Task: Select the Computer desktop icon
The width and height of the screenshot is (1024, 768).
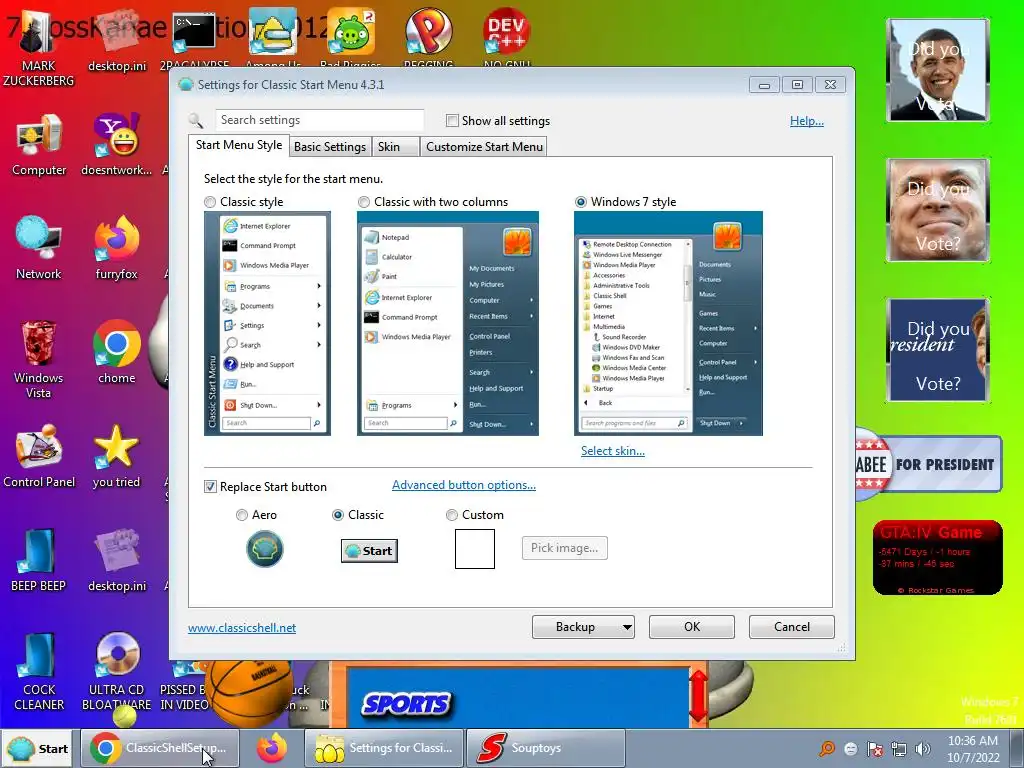Action: tap(39, 145)
